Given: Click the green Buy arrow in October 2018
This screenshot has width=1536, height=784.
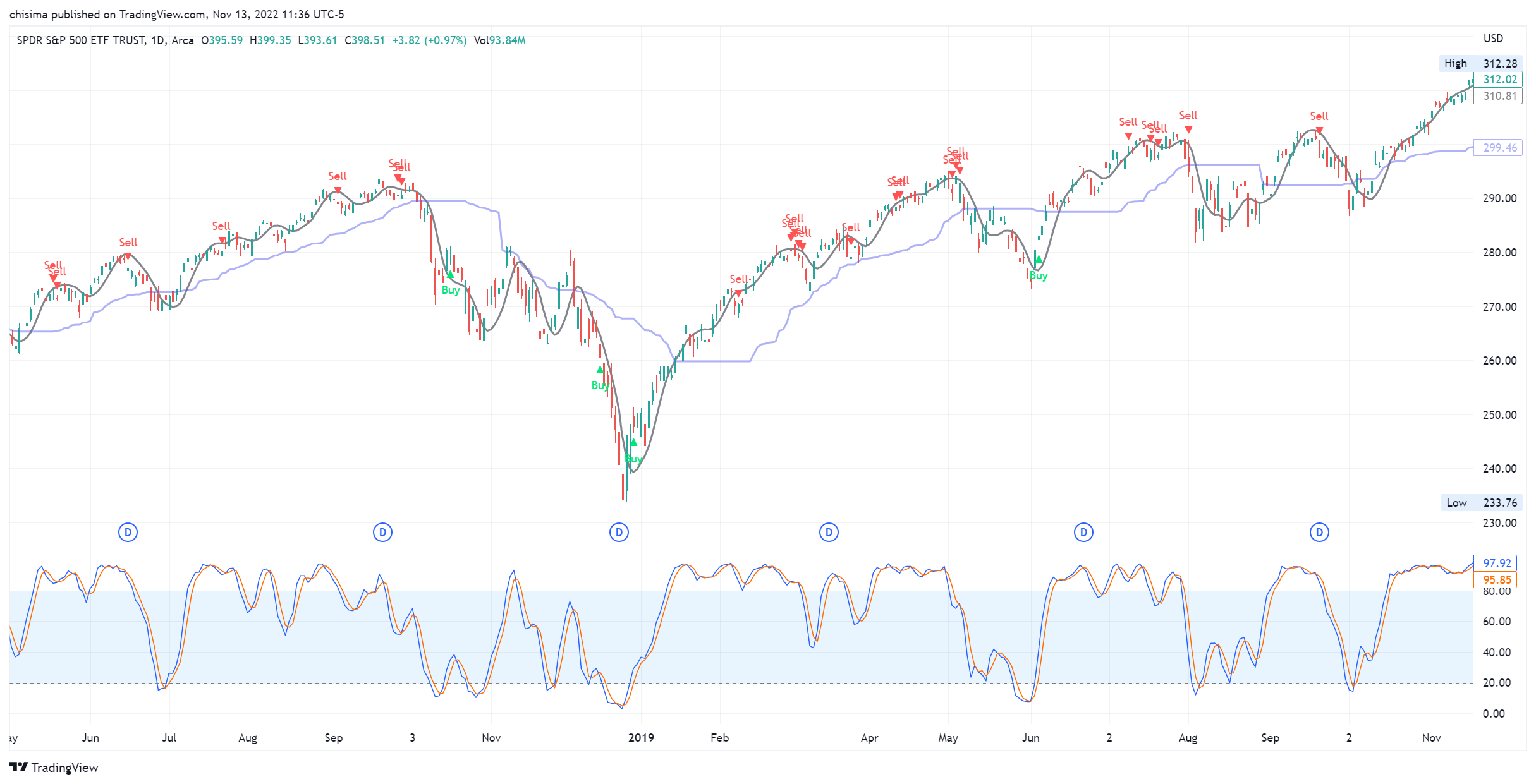Looking at the screenshot, I should (x=450, y=275).
